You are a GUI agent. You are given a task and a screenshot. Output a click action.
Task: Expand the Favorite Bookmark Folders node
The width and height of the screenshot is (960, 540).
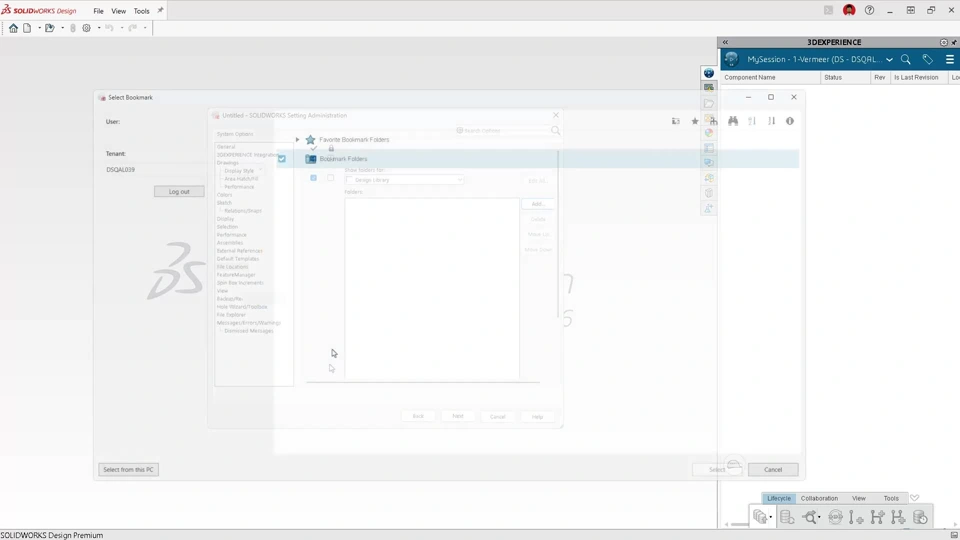coord(298,140)
